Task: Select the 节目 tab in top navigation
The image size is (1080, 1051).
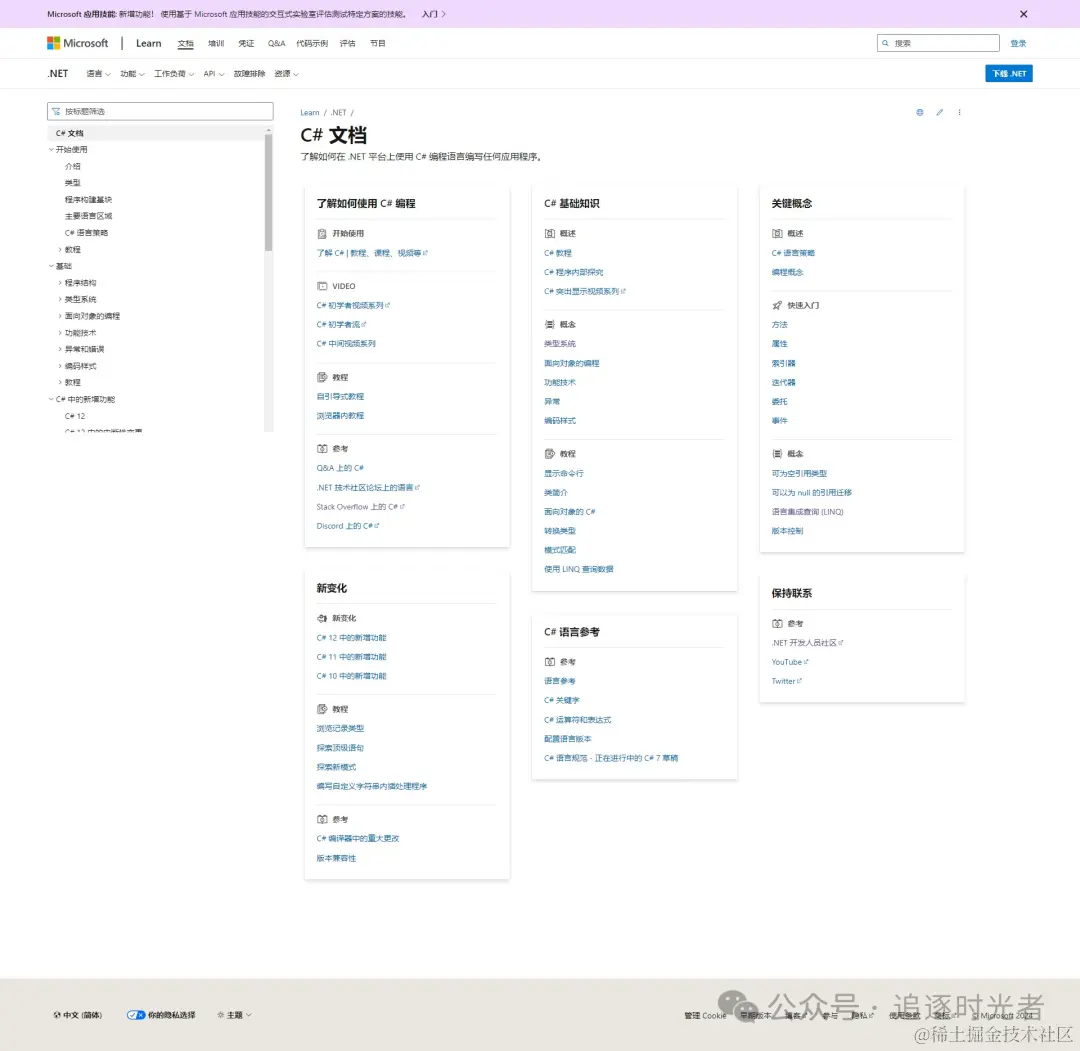Action: click(x=377, y=43)
